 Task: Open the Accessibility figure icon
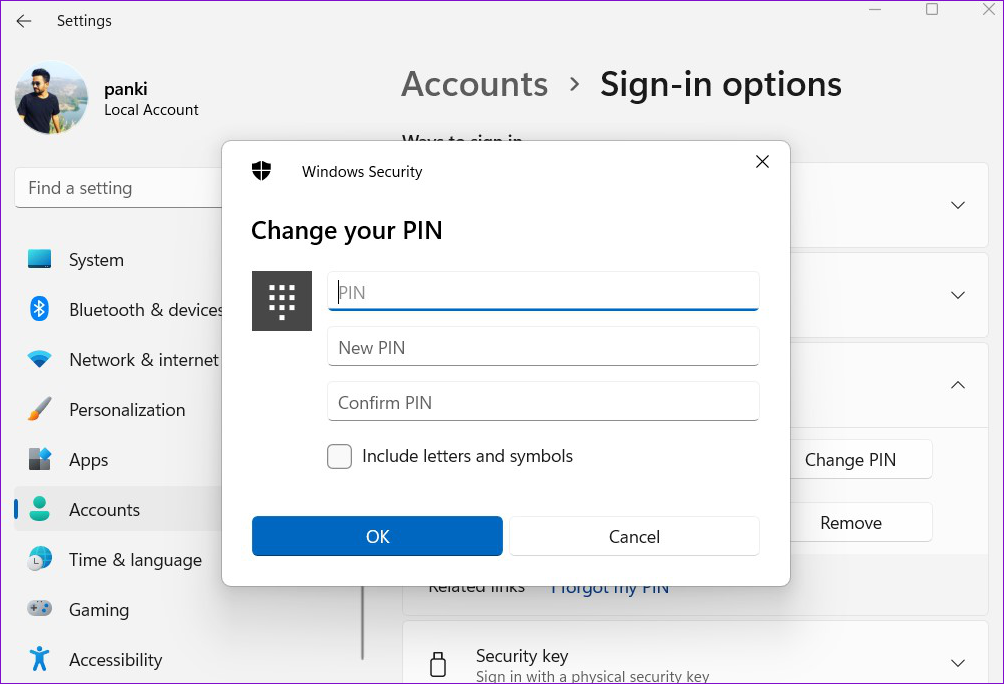coord(40,658)
